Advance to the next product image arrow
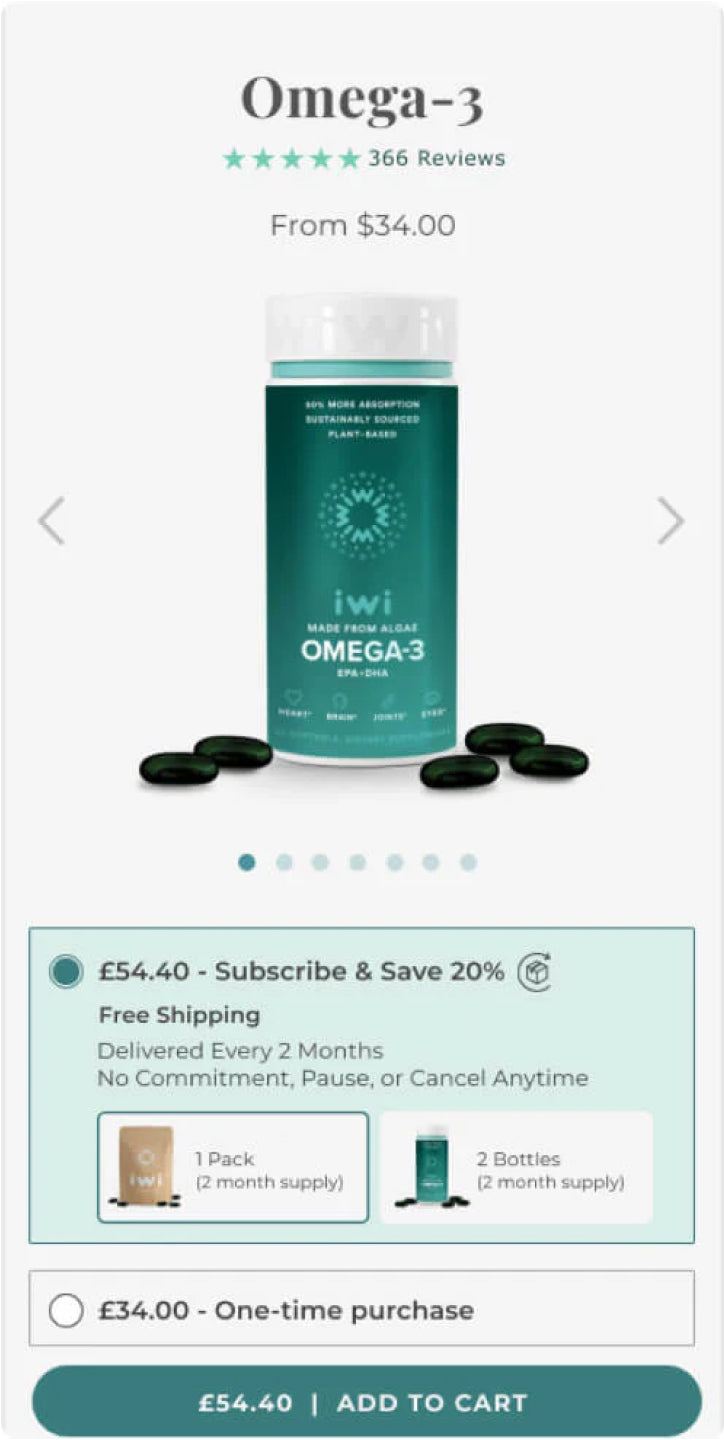The height and width of the screenshot is (1440, 724). (671, 520)
